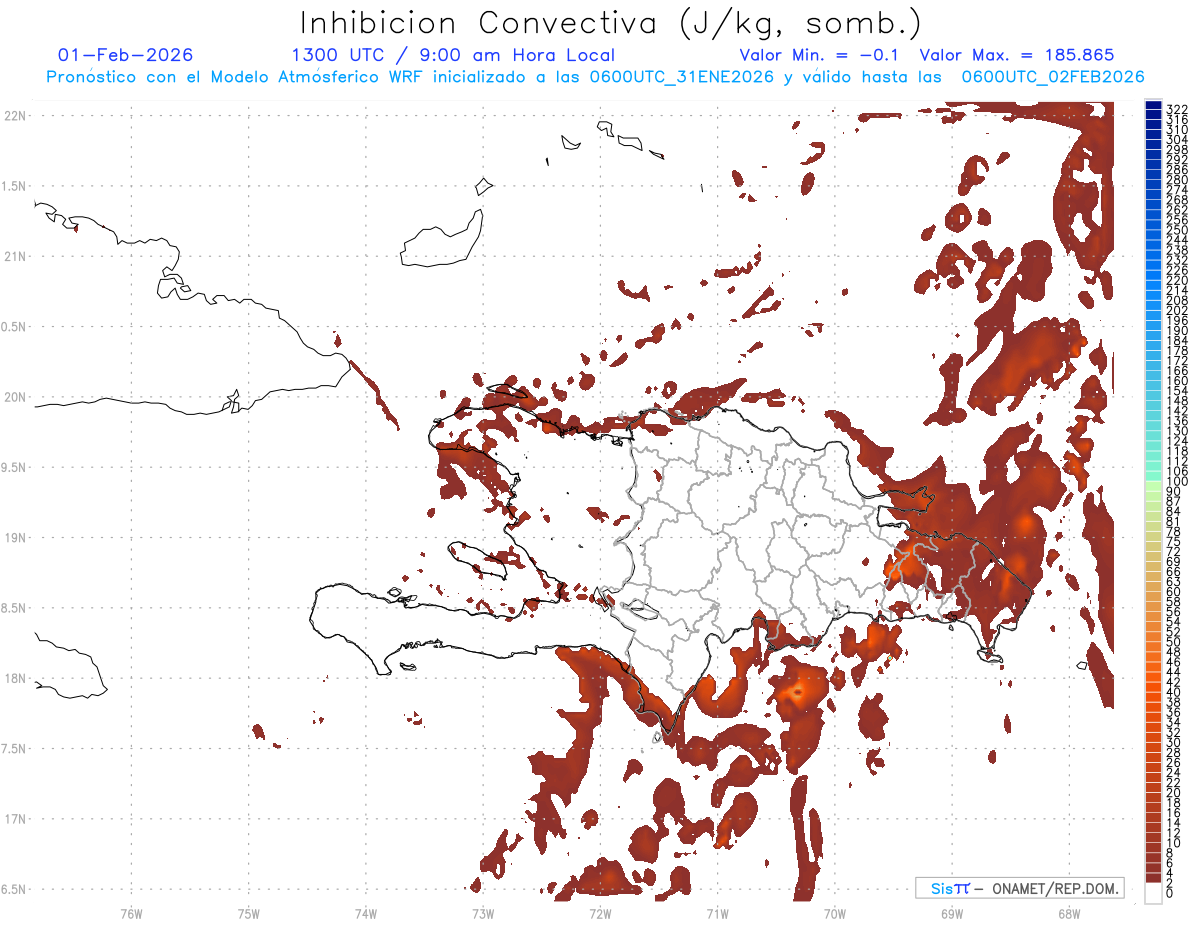Click the initialization time '0600UTC_31ENE2026'
Viewport: 1200px width, 927px height.
tap(681, 77)
